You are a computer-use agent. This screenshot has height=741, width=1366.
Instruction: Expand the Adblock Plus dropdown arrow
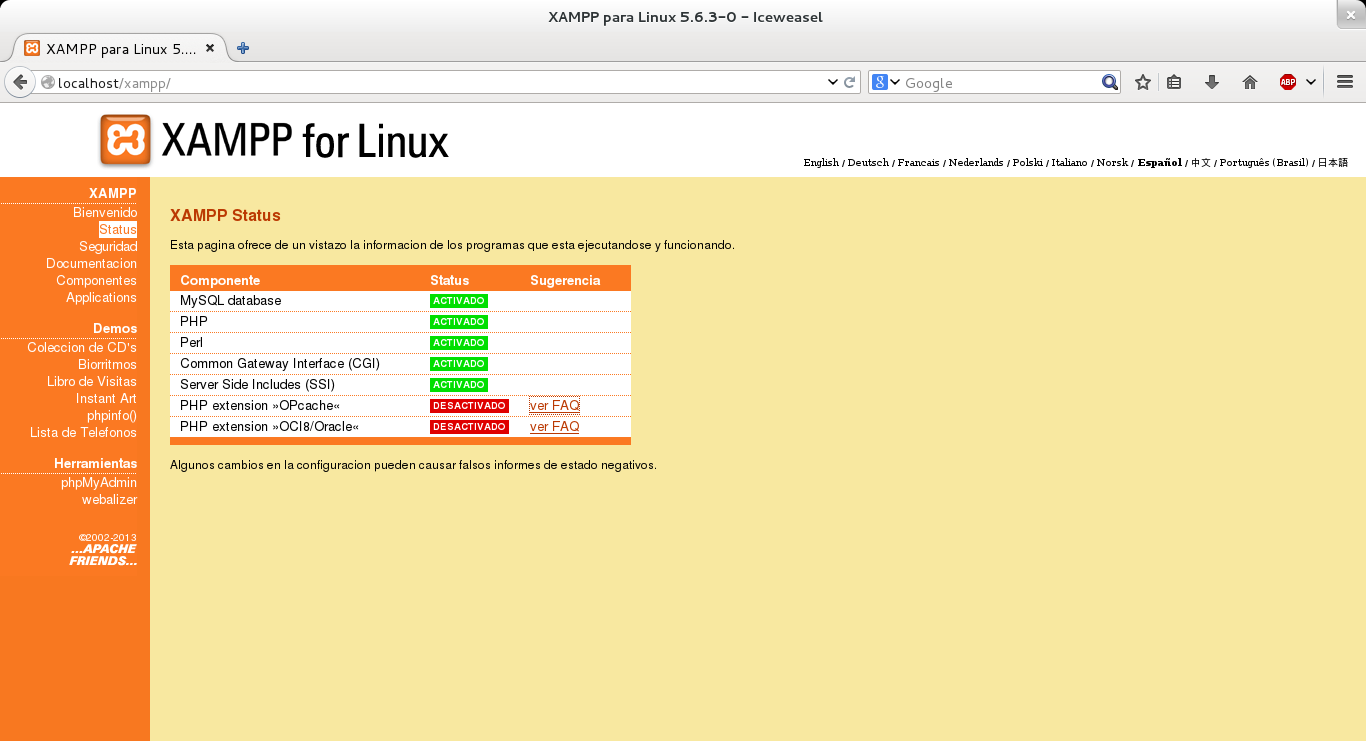[1310, 82]
